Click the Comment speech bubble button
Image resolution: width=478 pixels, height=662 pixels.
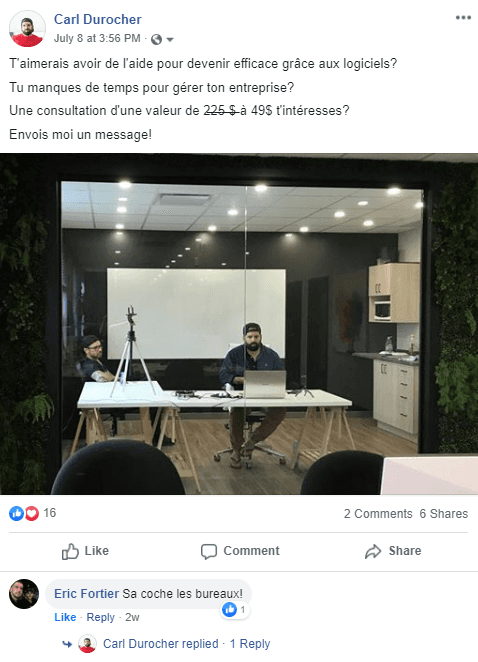pyautogui.click(x=240, y=551)
